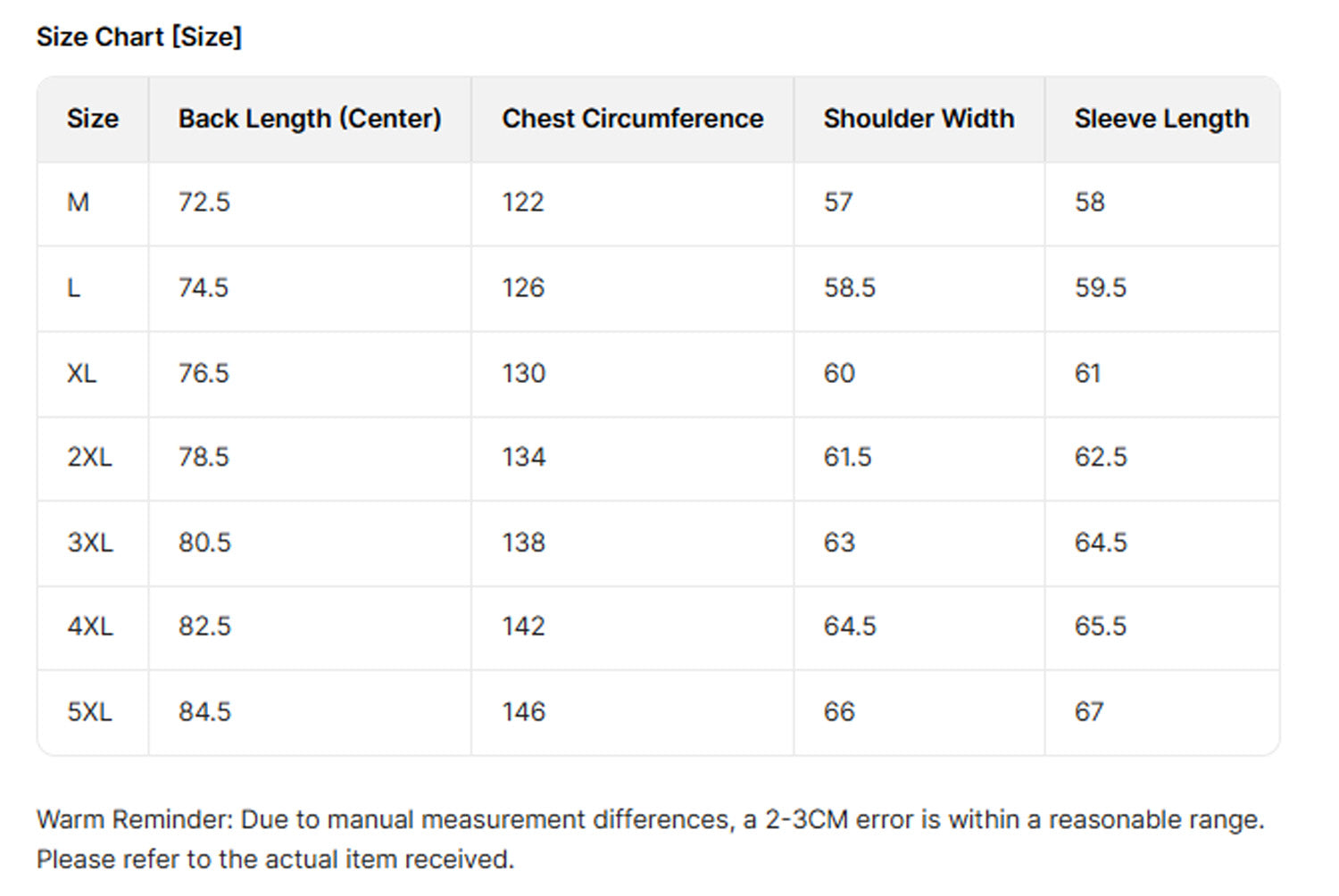
Task: Click the 64.5 sleeve length value for 3XL
Action: [x=1101, y=543]
